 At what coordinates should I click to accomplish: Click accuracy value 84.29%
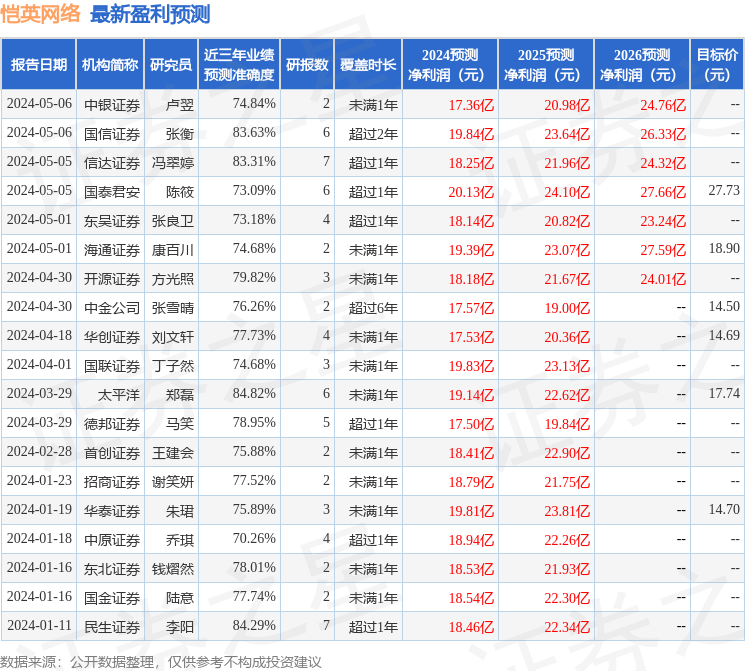pos(254,625)
